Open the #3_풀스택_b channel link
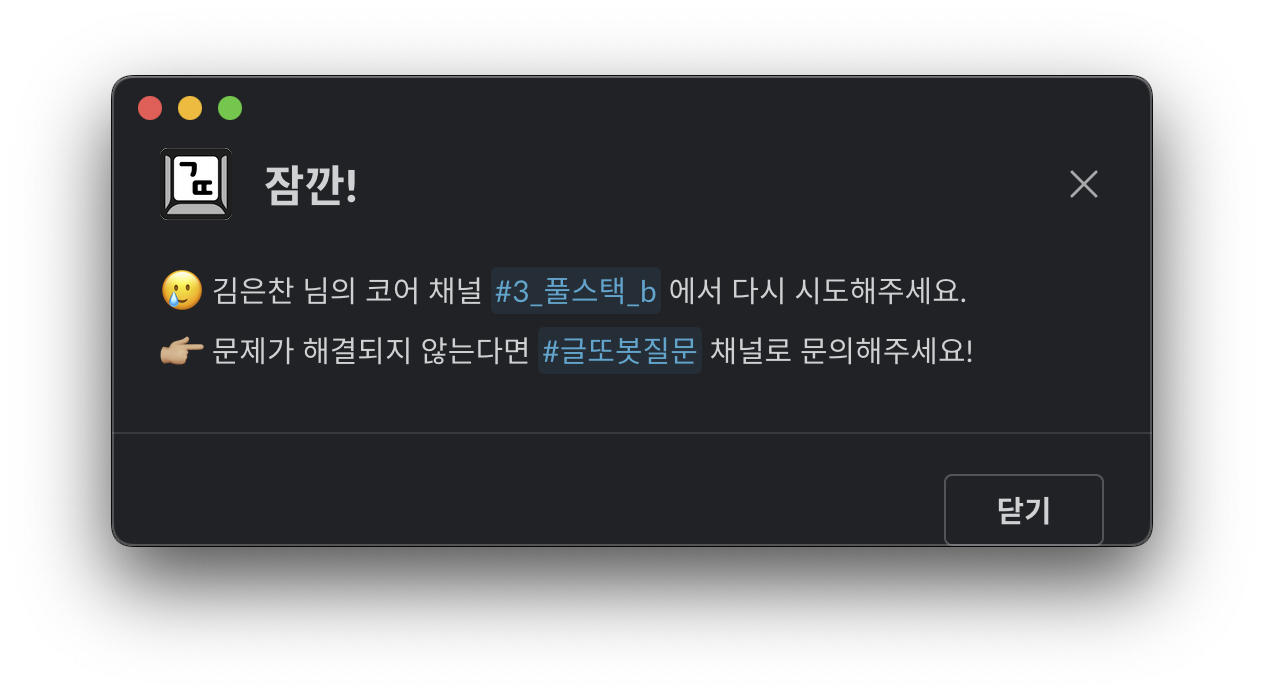The image size is (1264, 694). tap(575, 291)
